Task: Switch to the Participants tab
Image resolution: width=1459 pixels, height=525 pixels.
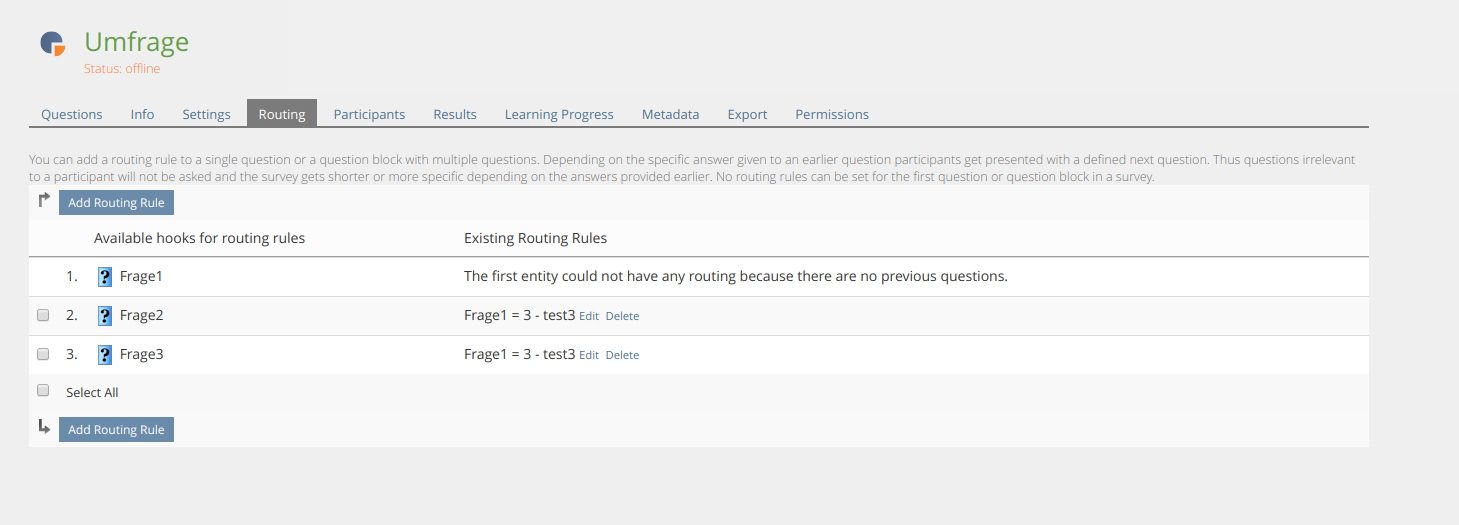Action: coord(369,114)
